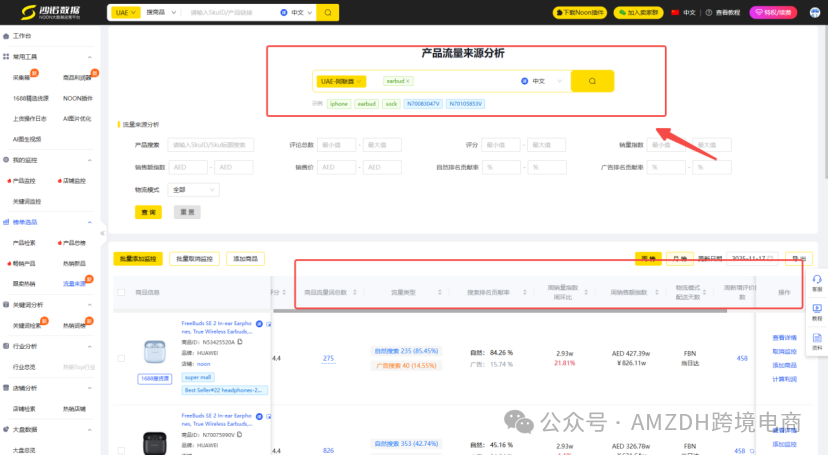The image size is (828, 455).
Task: Open the 物流模式 全部 dropdown
Action: (x=194, y=189)
